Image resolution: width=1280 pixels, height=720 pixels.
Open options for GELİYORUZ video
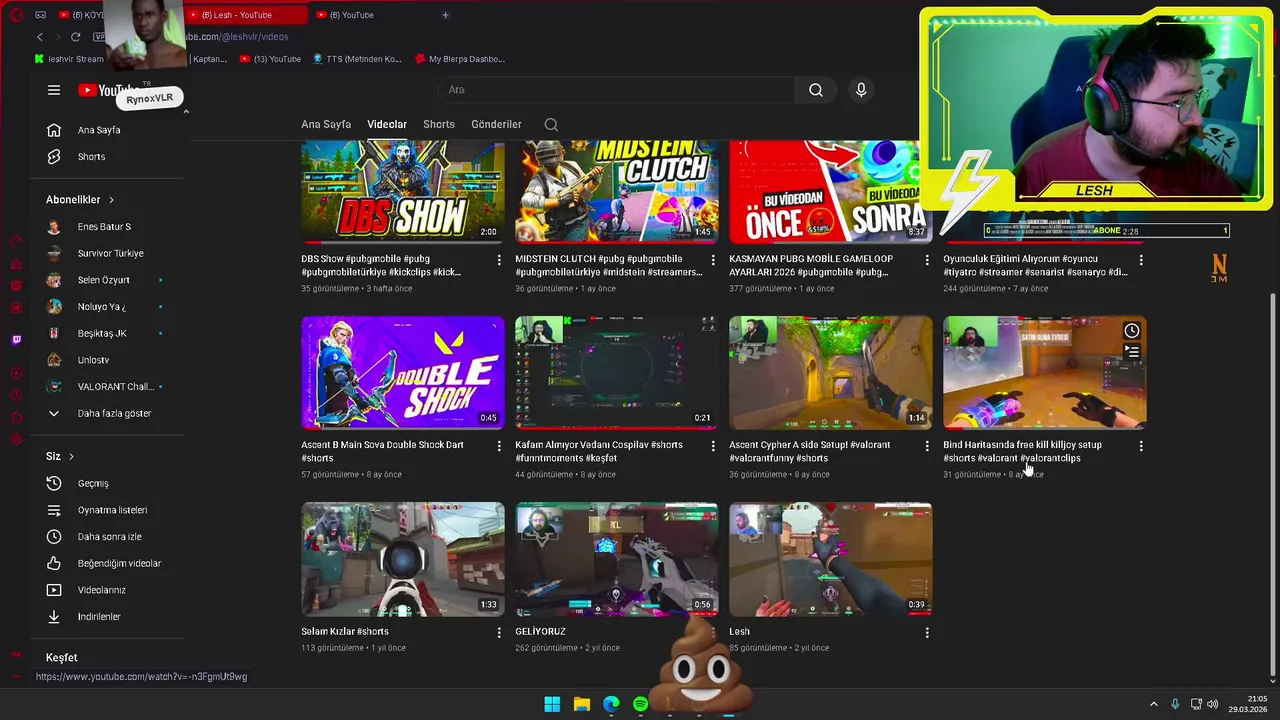click(713, 633)
